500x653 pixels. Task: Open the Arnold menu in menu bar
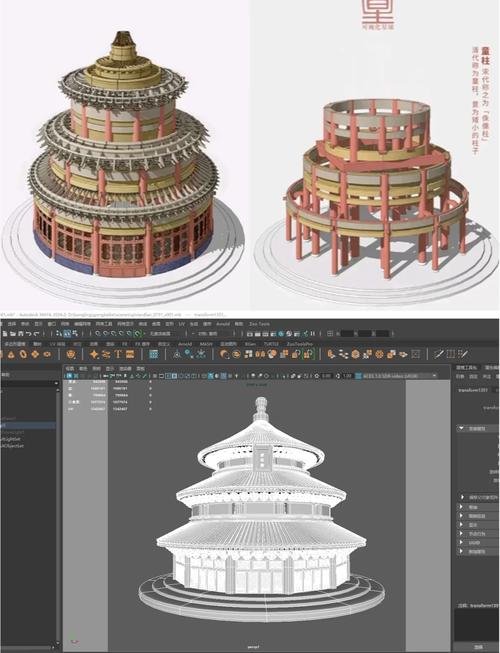(223, 324)
